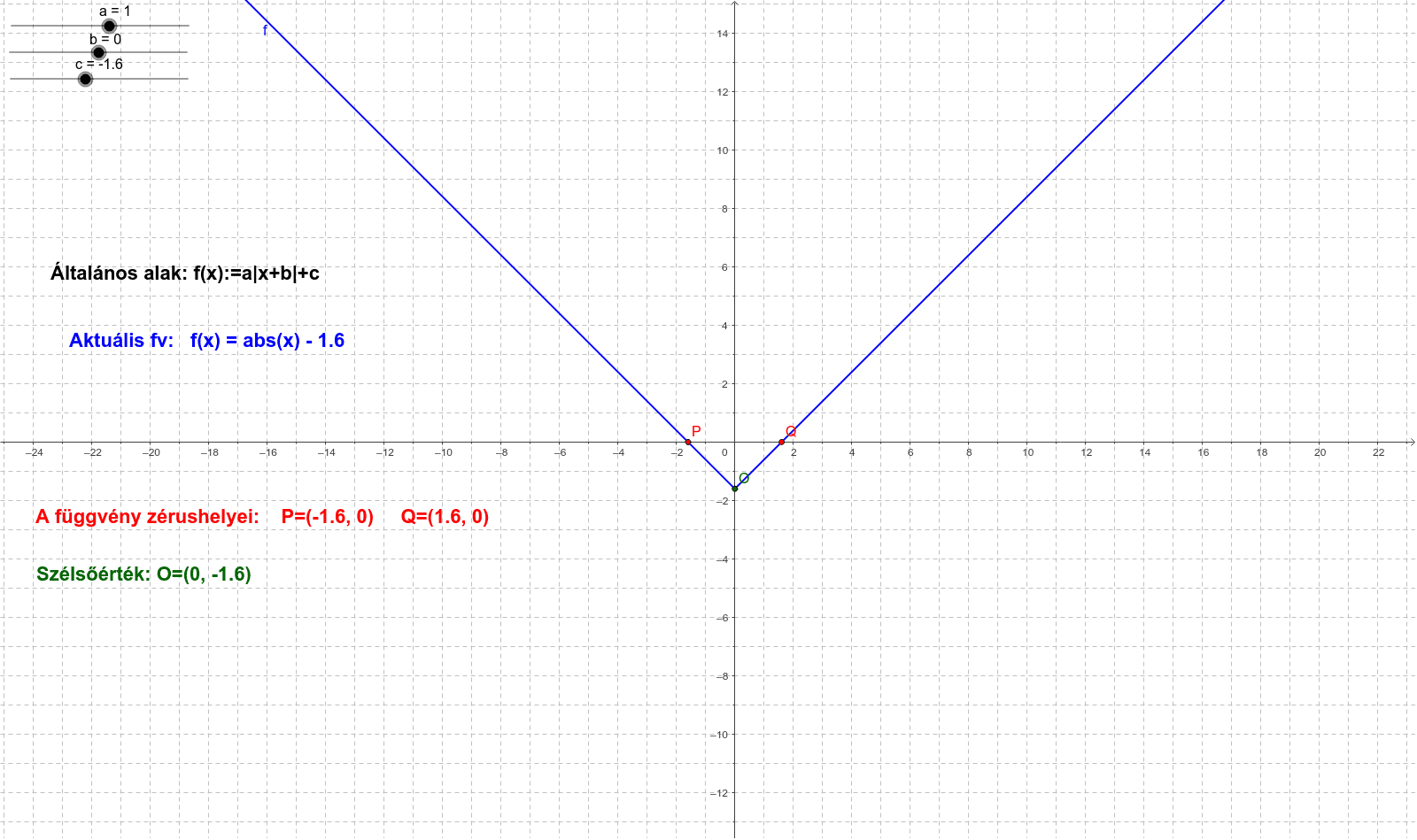The image size is (1417, 840).
Task: Click the red text 'A függvény zérushelyei:'
Action: point(147,516)
